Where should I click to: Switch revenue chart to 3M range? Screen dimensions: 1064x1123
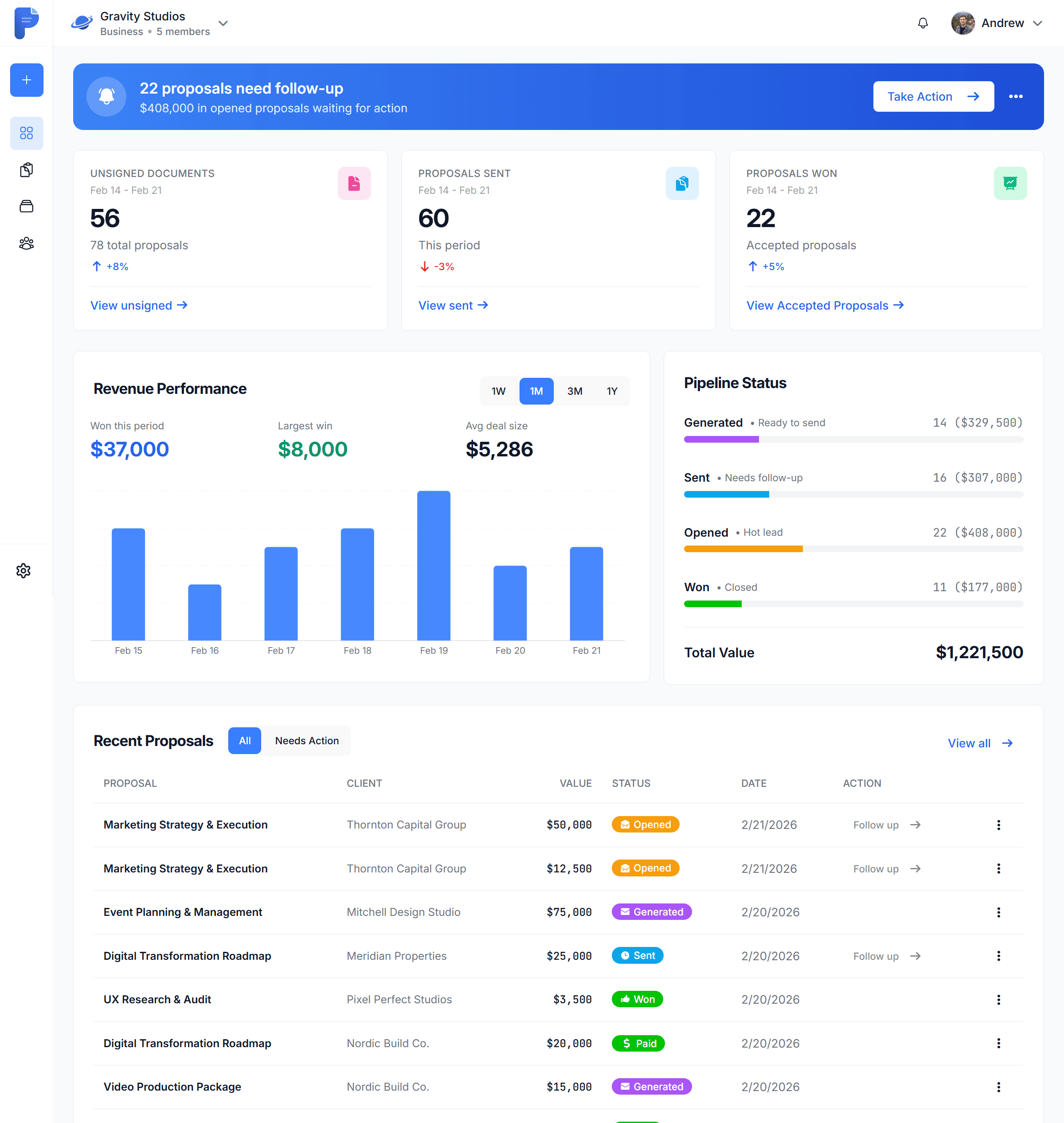click(x=575, y=391)
